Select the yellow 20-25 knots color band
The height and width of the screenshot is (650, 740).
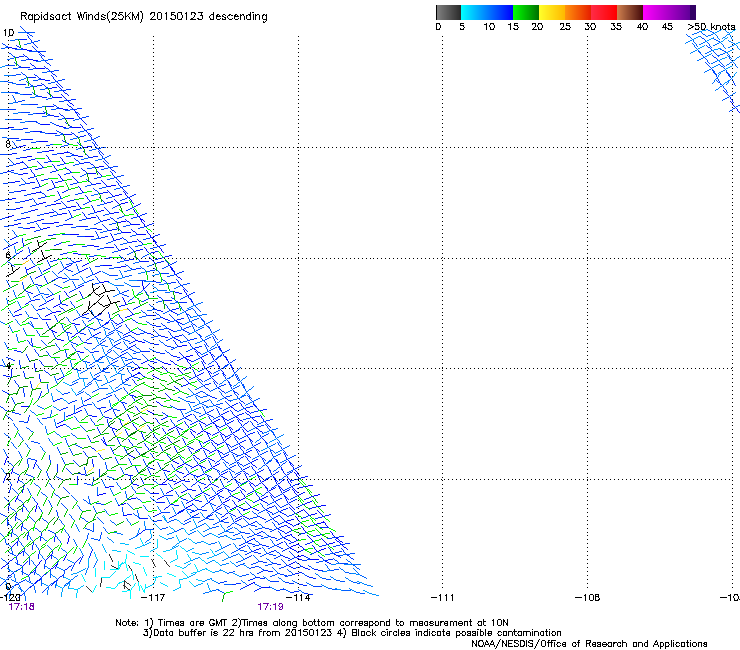[552, 12]
